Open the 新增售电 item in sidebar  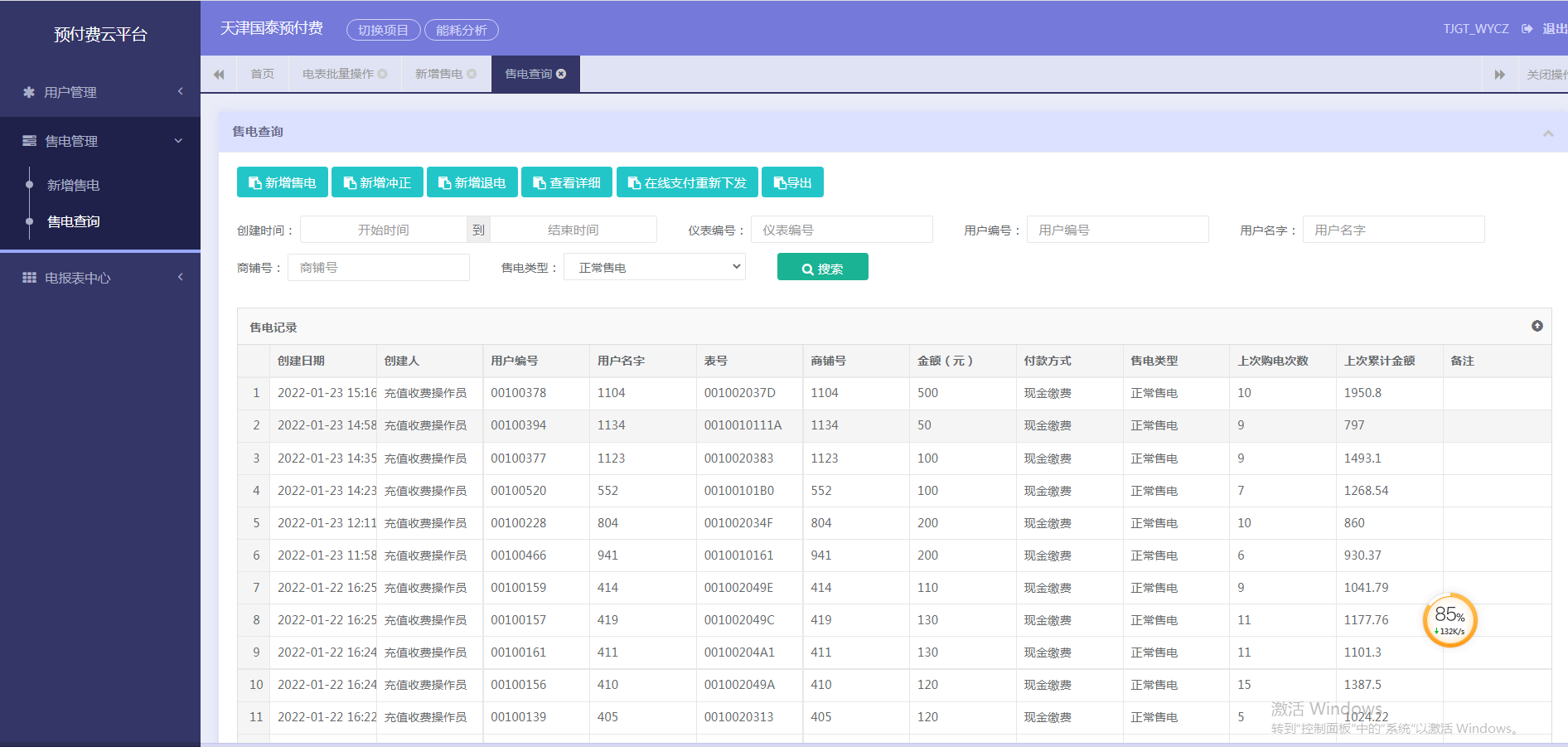coord(73,185)
